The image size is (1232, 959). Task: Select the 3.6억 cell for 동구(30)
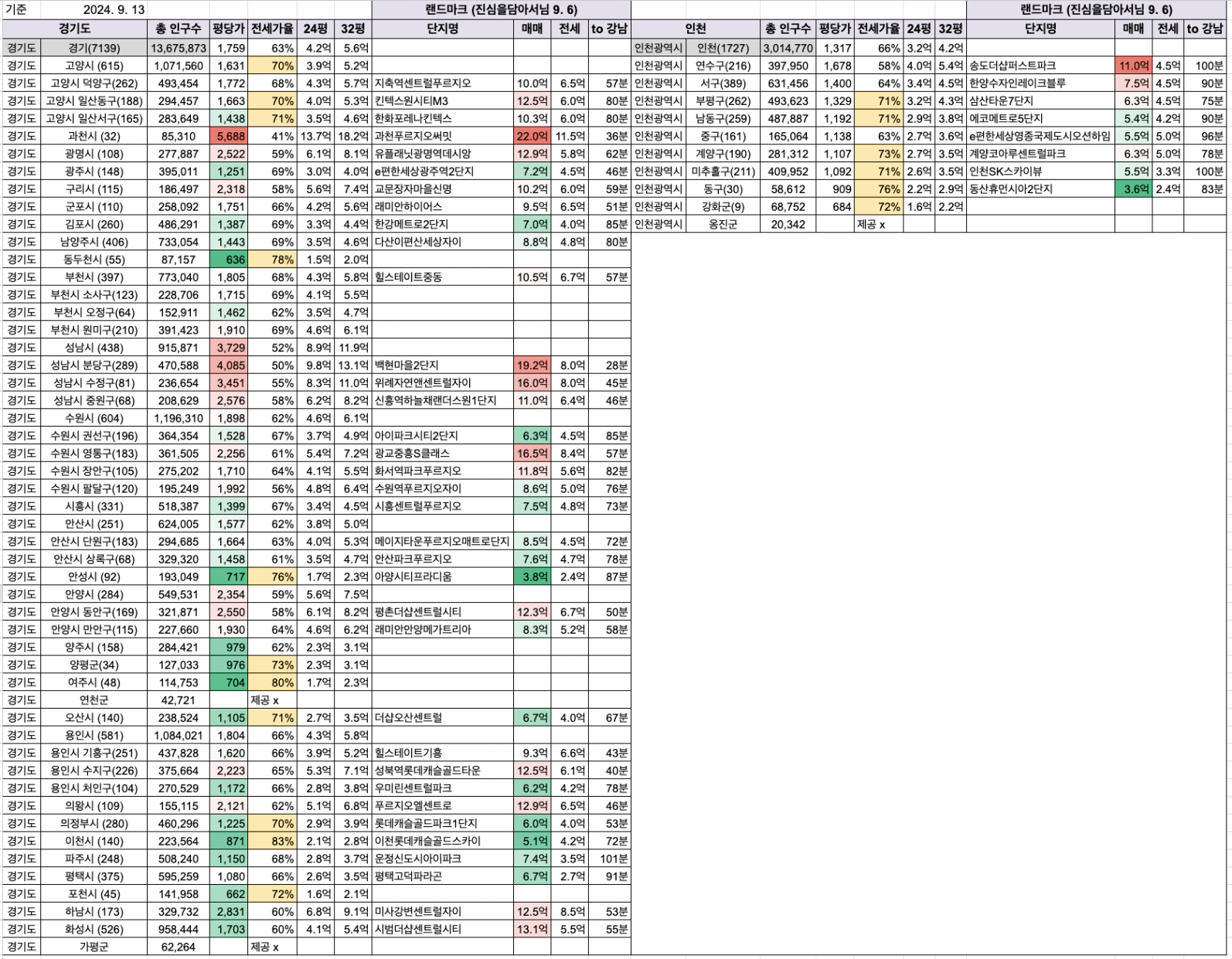tap(1133, 189)
